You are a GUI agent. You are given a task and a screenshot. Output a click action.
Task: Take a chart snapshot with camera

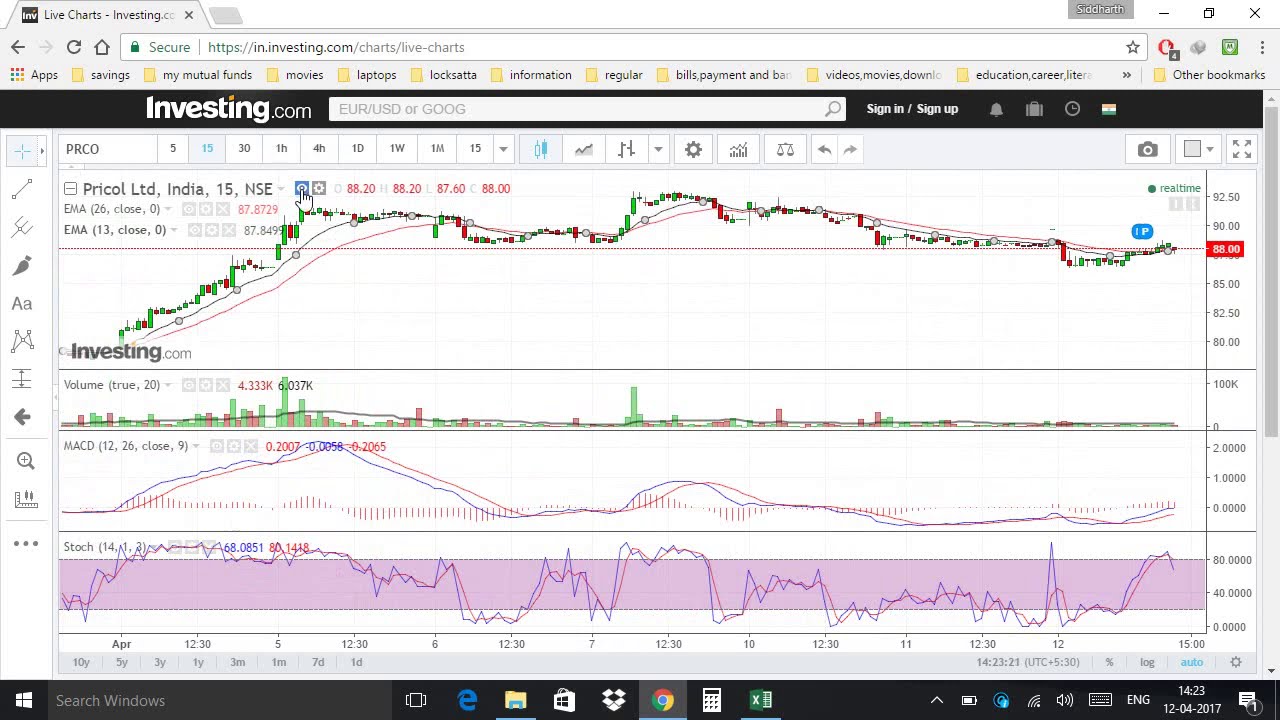[1147, 149]
